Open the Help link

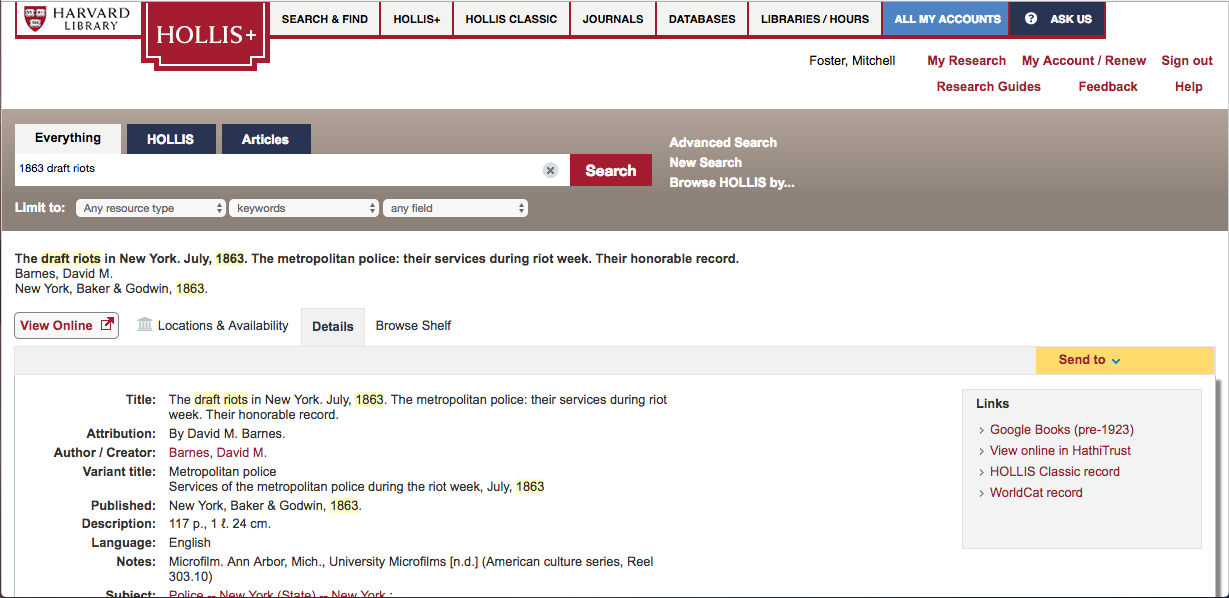(x=1189, y=87)
